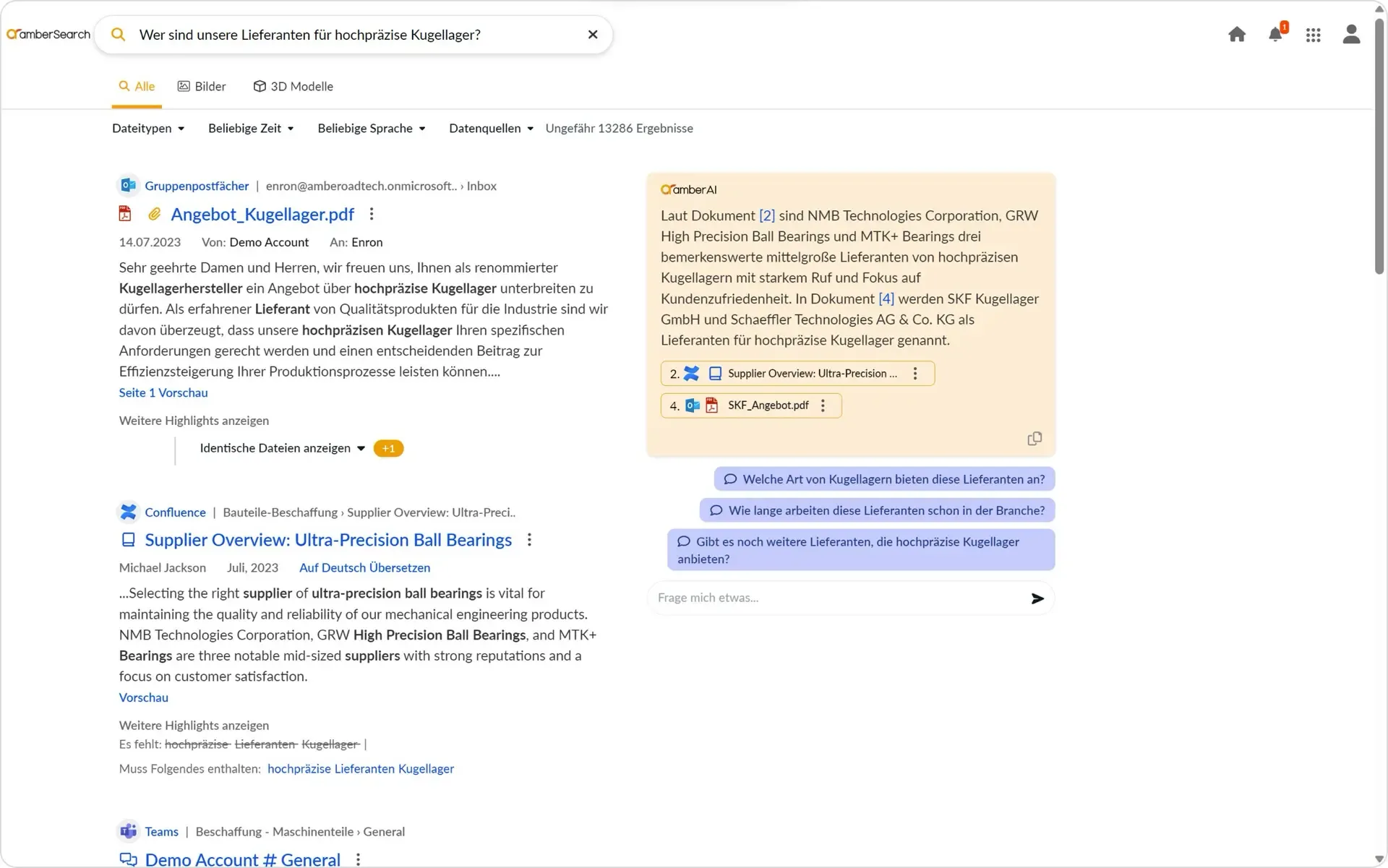Expand the Beliebige Zeit filter
The width and height of the screenshot is (1388, 868).
(x=251, y=128)
